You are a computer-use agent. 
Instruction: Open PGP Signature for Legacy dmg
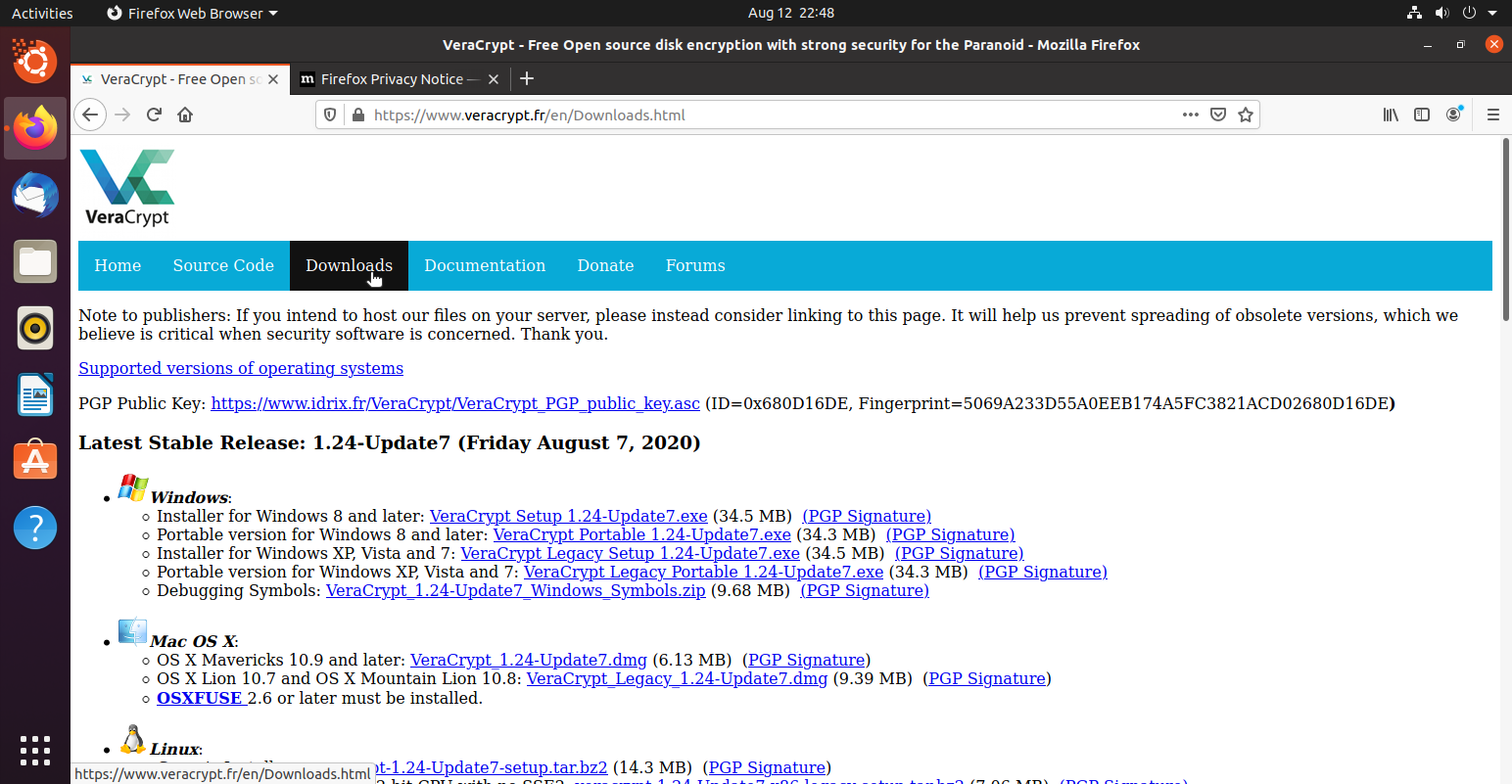pos(987,678)
